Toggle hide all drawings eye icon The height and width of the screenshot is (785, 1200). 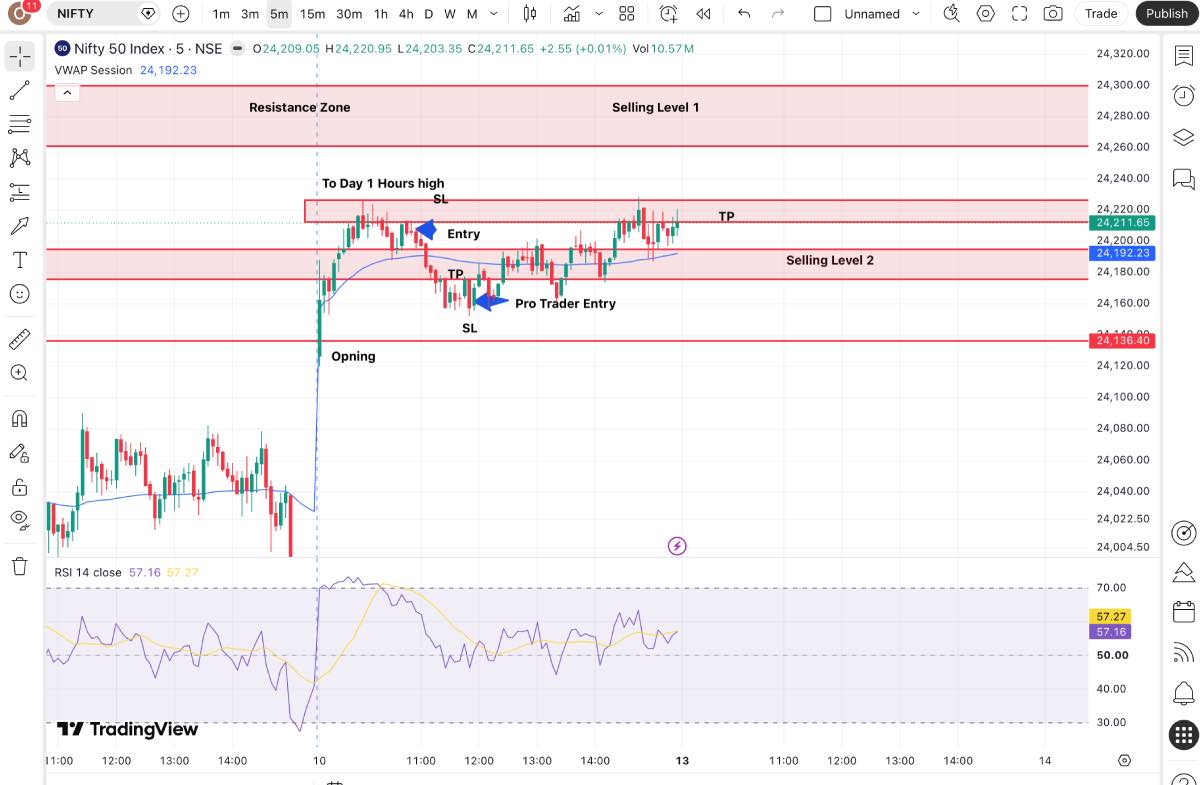tap(20, 520)
